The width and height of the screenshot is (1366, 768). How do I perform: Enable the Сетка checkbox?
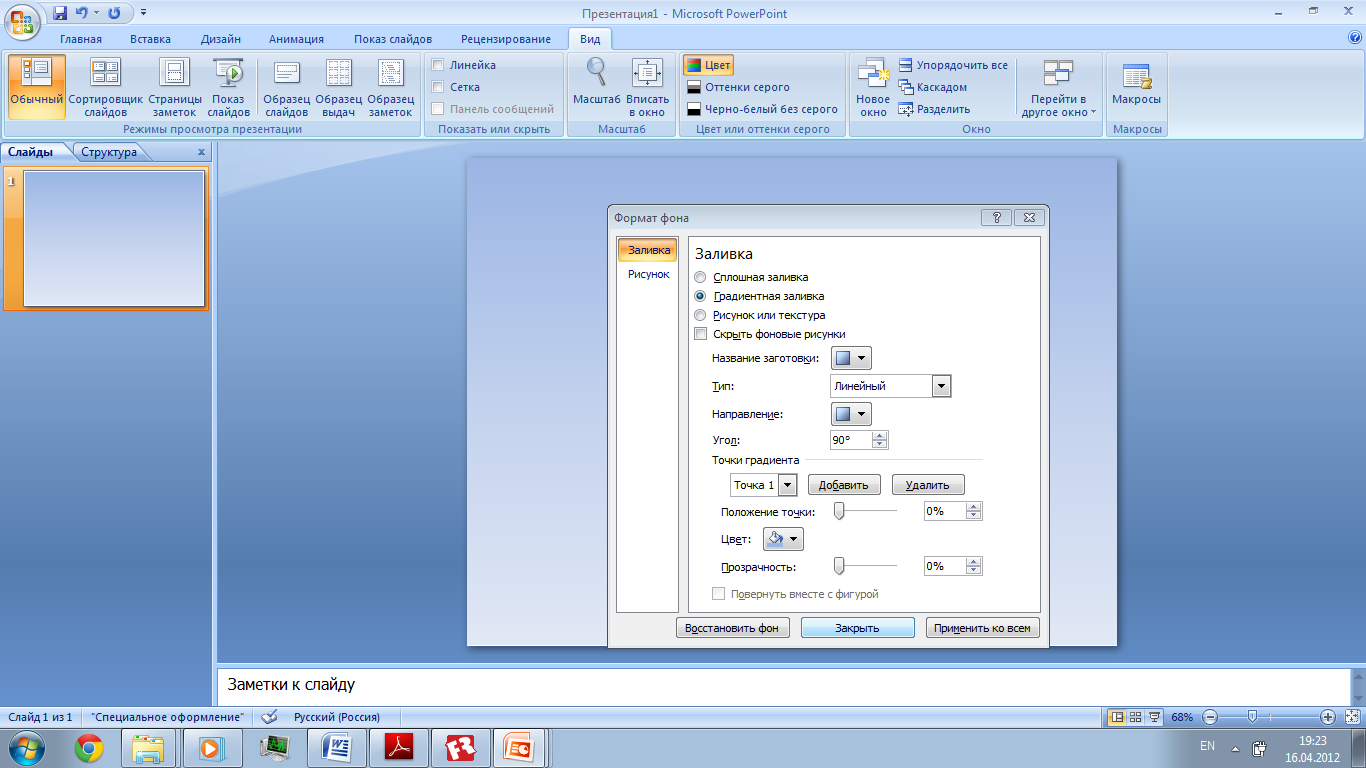pyautogui.click(x=438, y=87)
